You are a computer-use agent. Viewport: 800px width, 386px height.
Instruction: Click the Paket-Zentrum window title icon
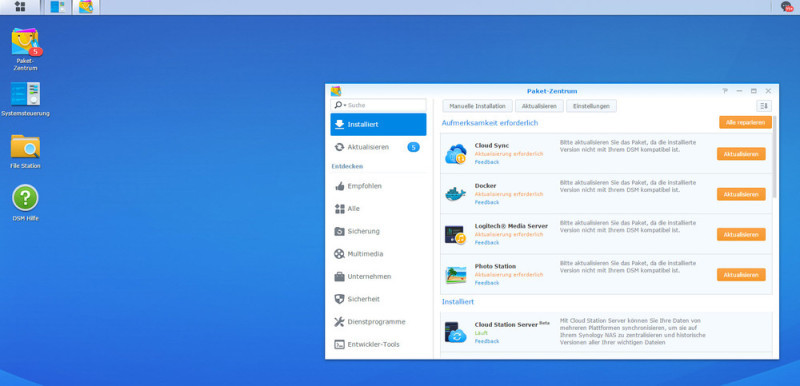tap(336, 91)
